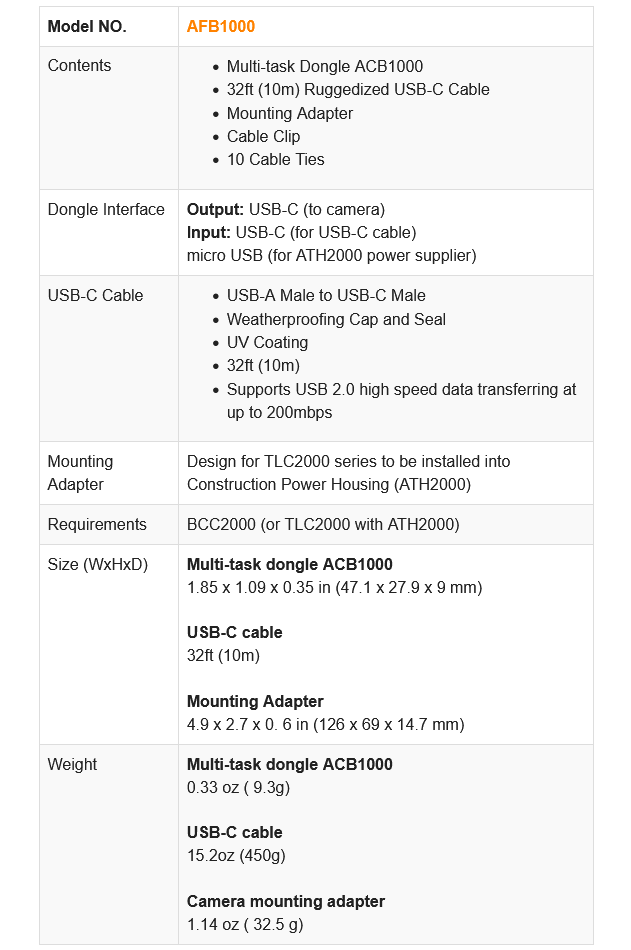631x950 pixels.
Task: Click the 'Weight' row label
Action: tap(72, 764)
